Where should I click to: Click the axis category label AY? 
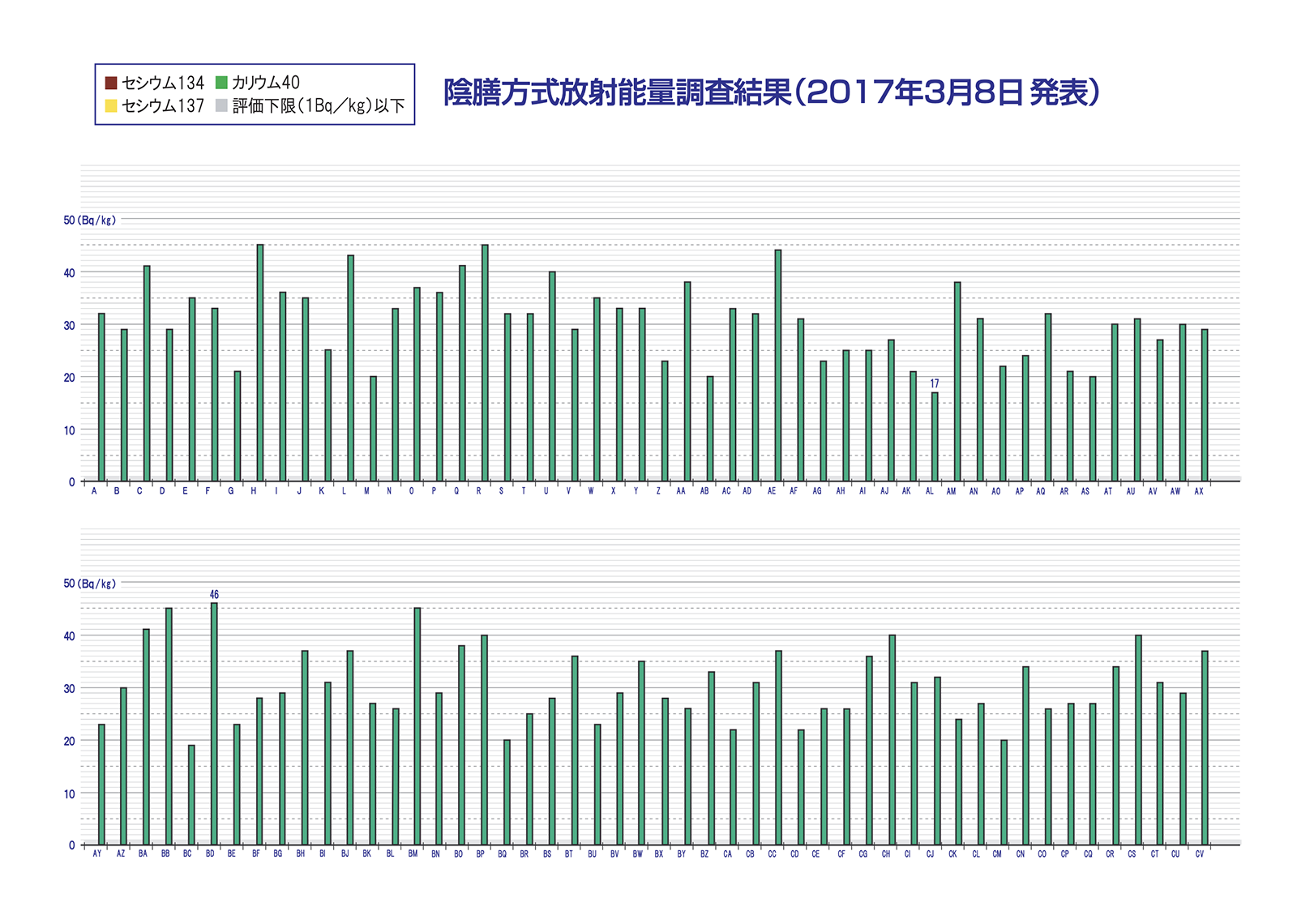point(97,854)
